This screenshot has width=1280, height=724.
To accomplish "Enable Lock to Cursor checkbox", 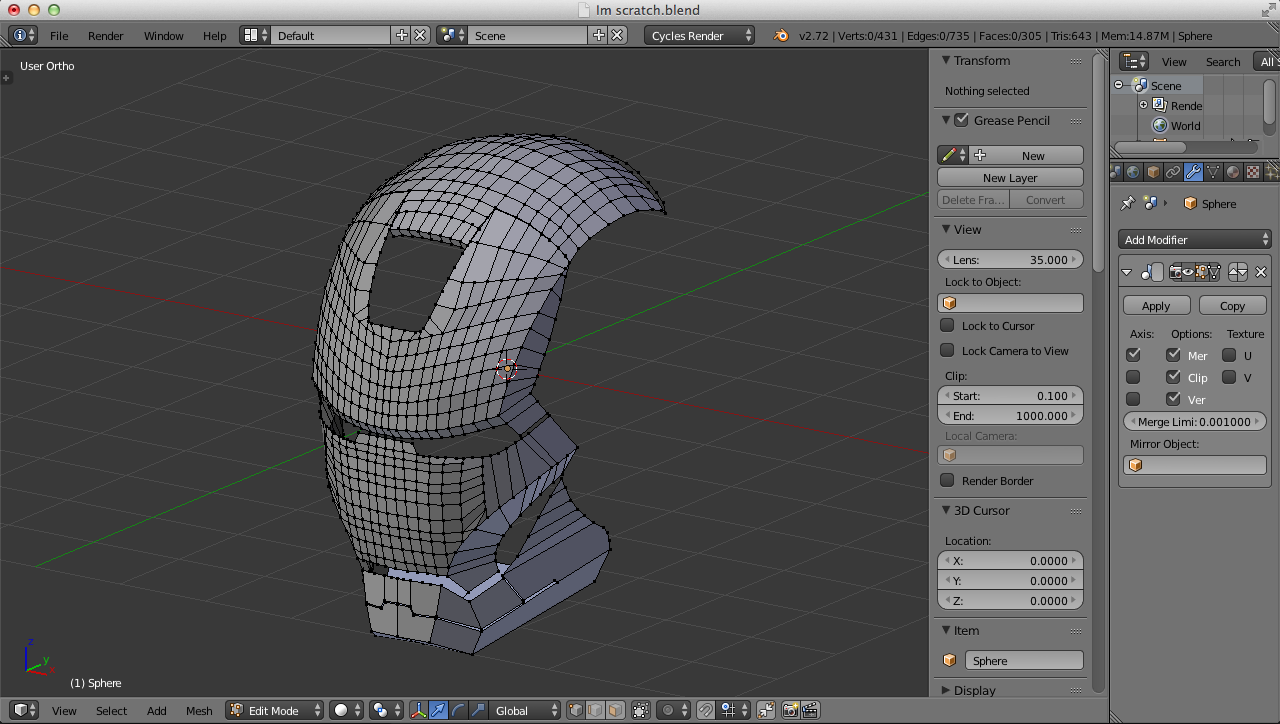I will click(947, 325).
